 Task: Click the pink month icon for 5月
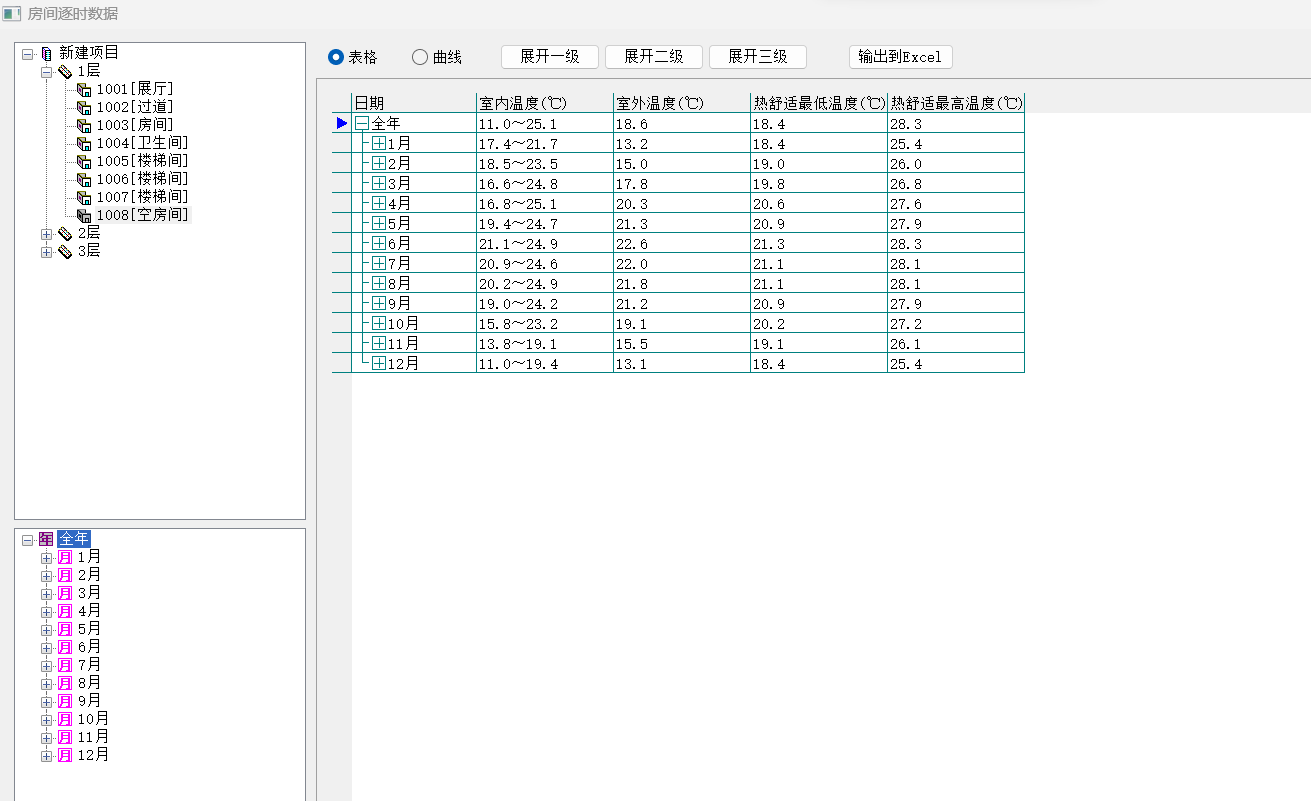click(x=65, y=629)
